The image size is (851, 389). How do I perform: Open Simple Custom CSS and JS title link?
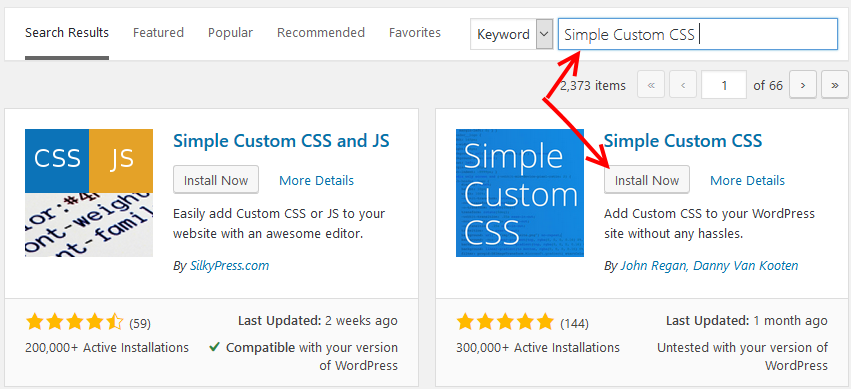[x=281, y=141]
